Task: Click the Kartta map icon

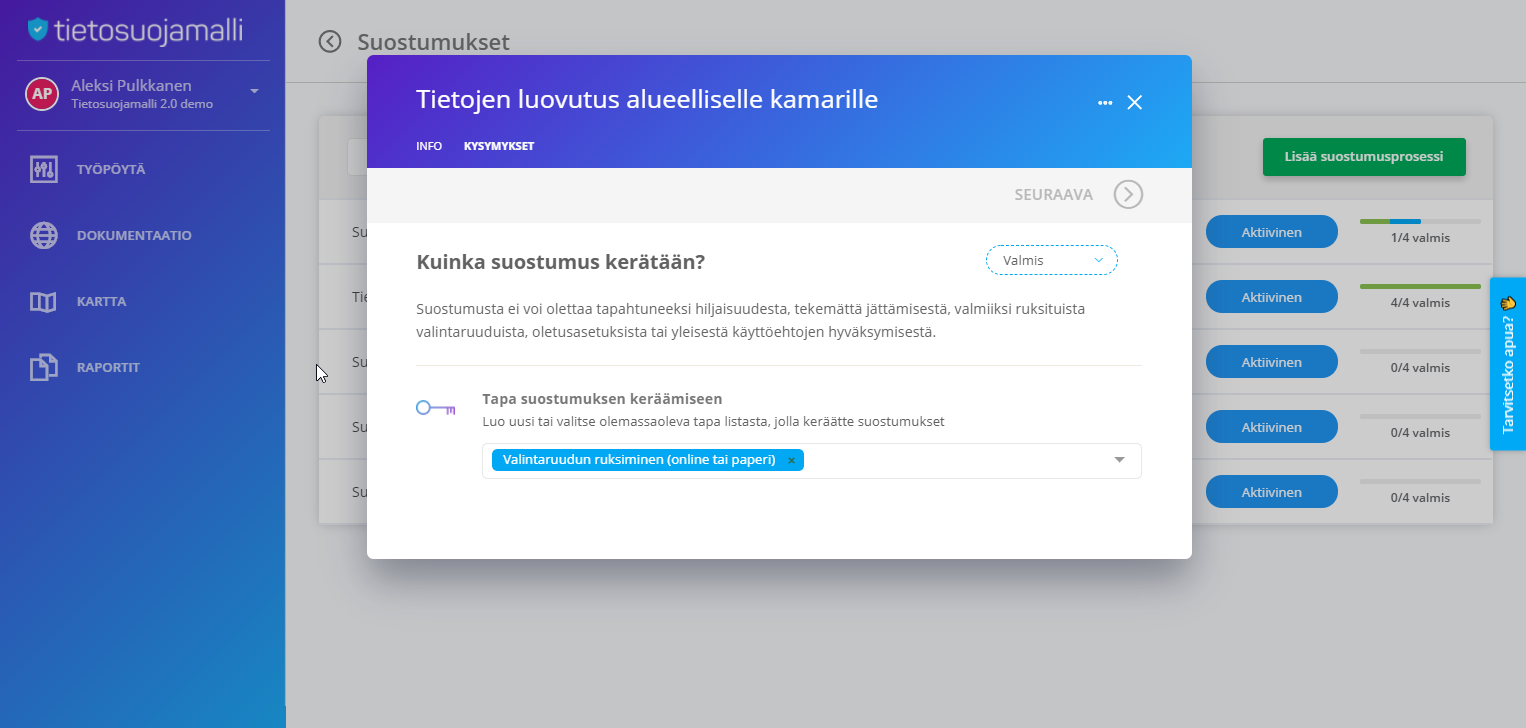Action: 43,301
